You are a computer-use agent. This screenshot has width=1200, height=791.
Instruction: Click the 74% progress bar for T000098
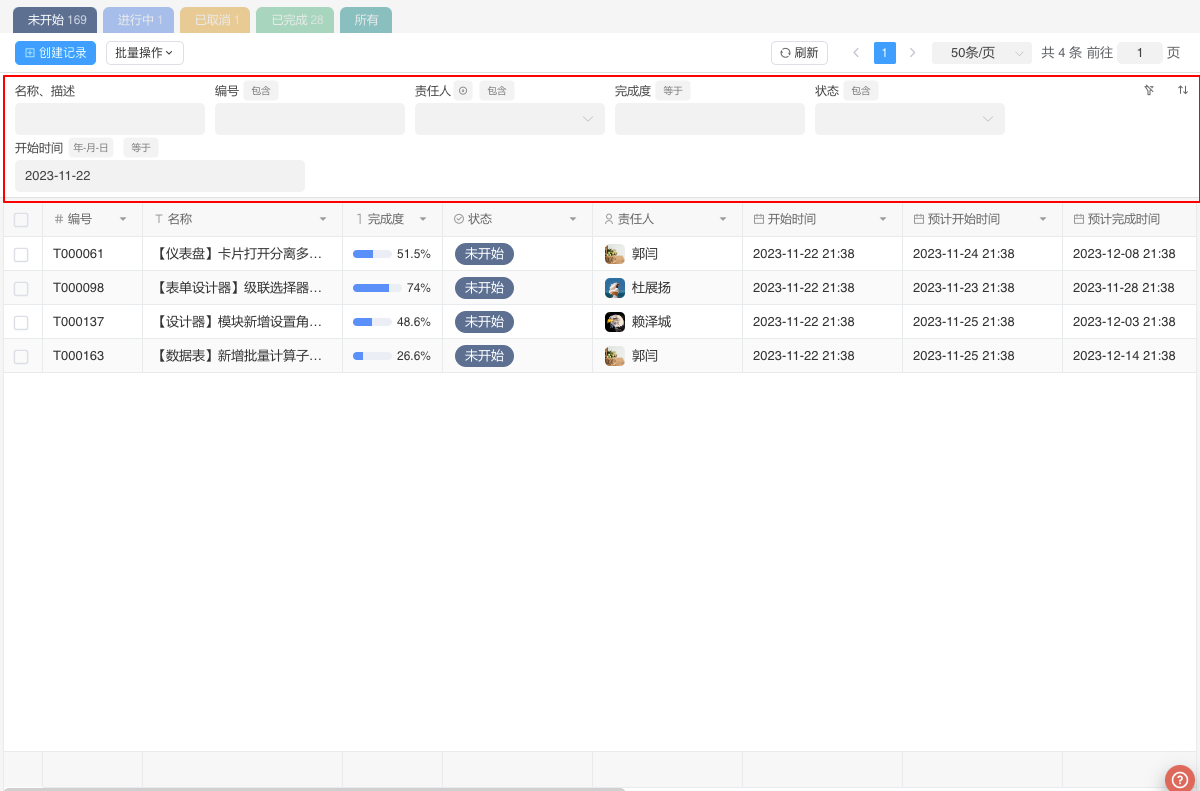click(377, 288)
